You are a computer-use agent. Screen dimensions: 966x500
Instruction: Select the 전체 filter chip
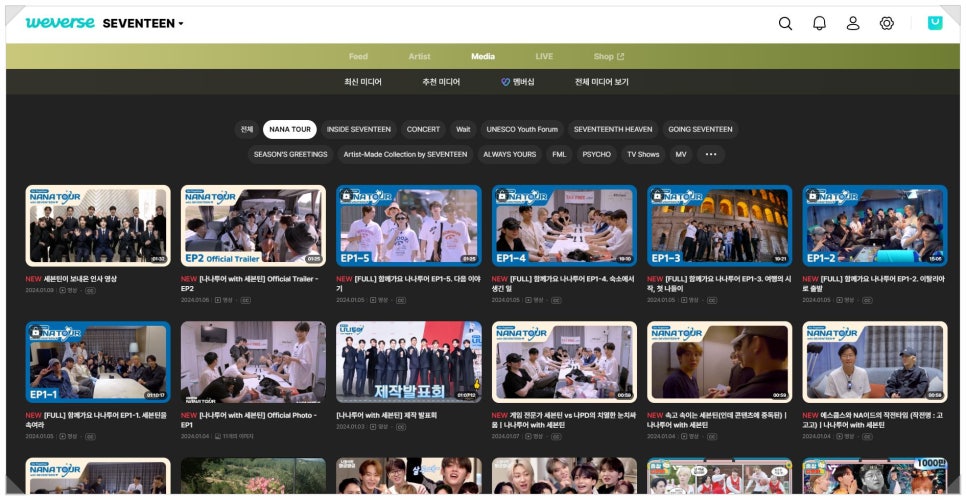pos(247,129)
